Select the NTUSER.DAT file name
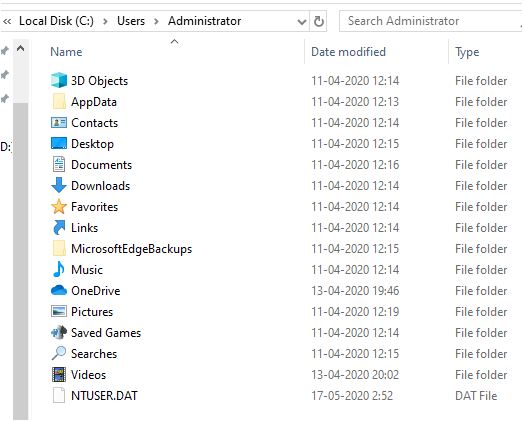This screenshot has width=523, height=421. (x=104, y=396)
